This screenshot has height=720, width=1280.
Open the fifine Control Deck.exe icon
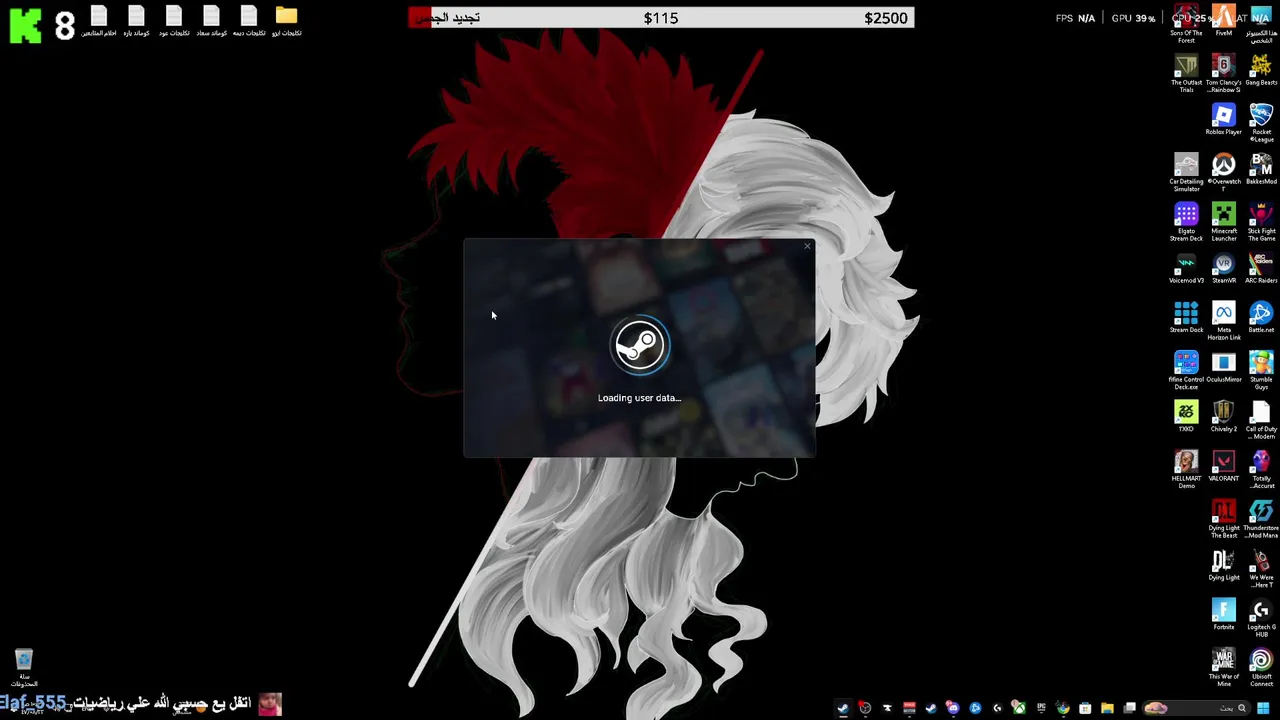(x=1186, y=370)
